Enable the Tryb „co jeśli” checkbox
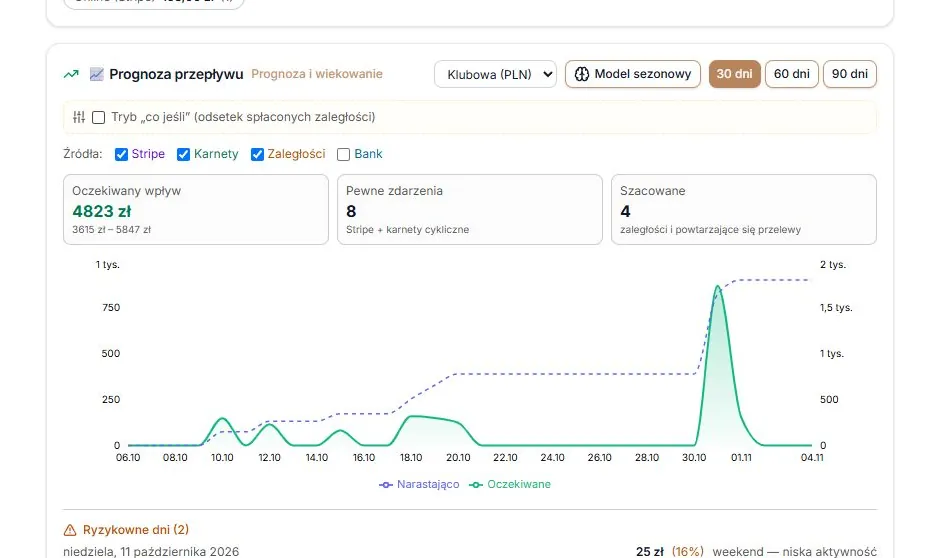The image size is (930, 558). (98, 117)
